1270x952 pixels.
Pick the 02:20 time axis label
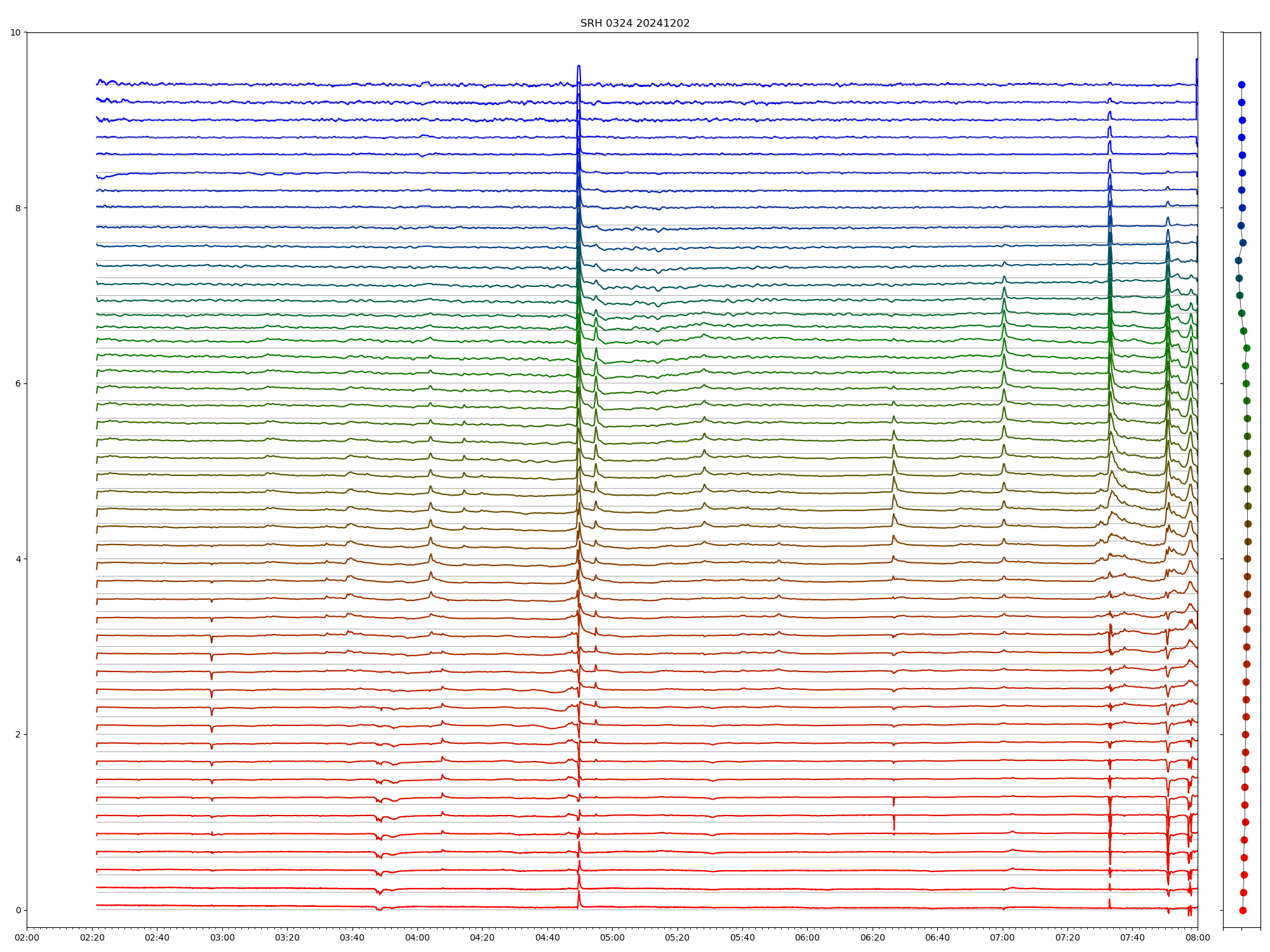coord(92,937)
